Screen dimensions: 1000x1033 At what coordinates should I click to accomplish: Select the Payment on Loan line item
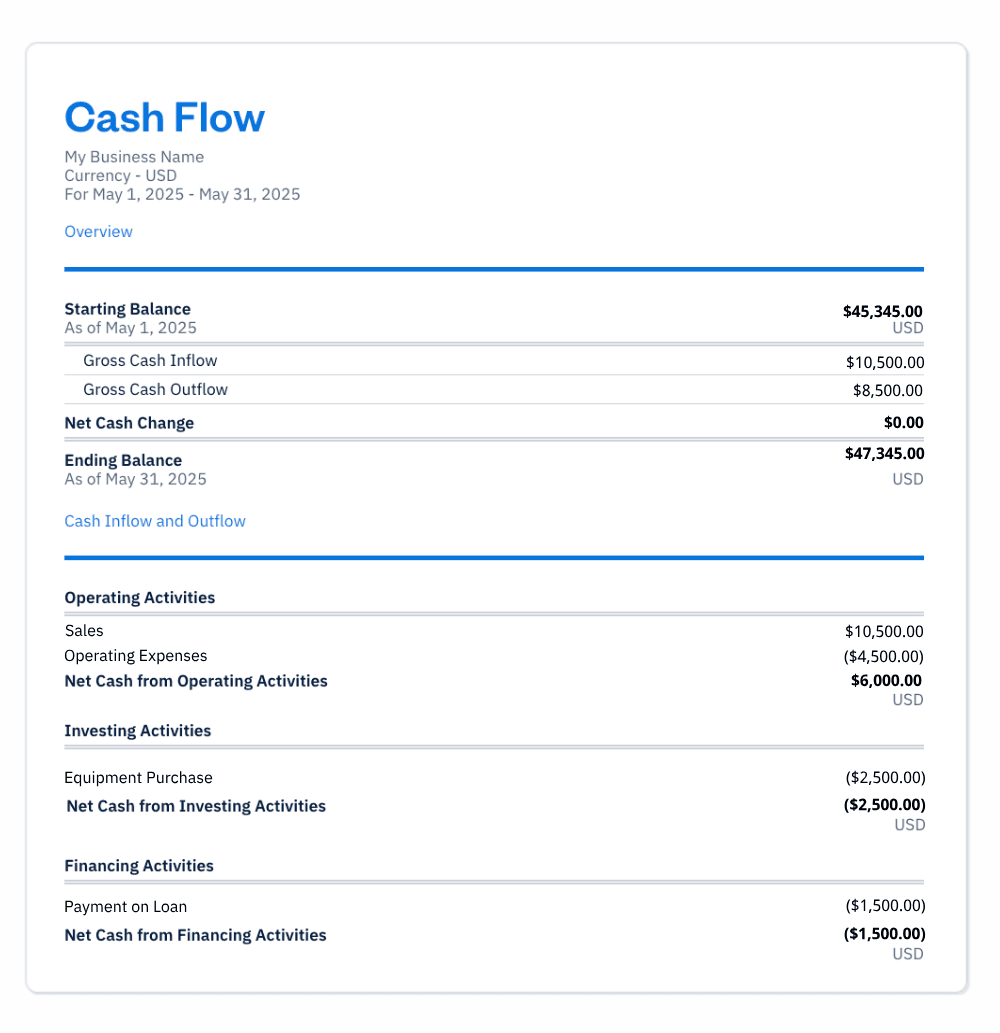pos(125,907)
